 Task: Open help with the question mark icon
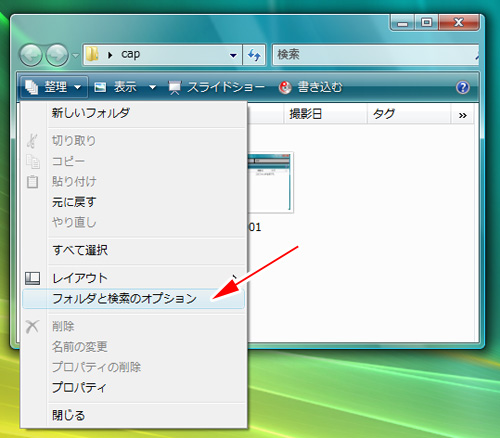coord(463,87)
